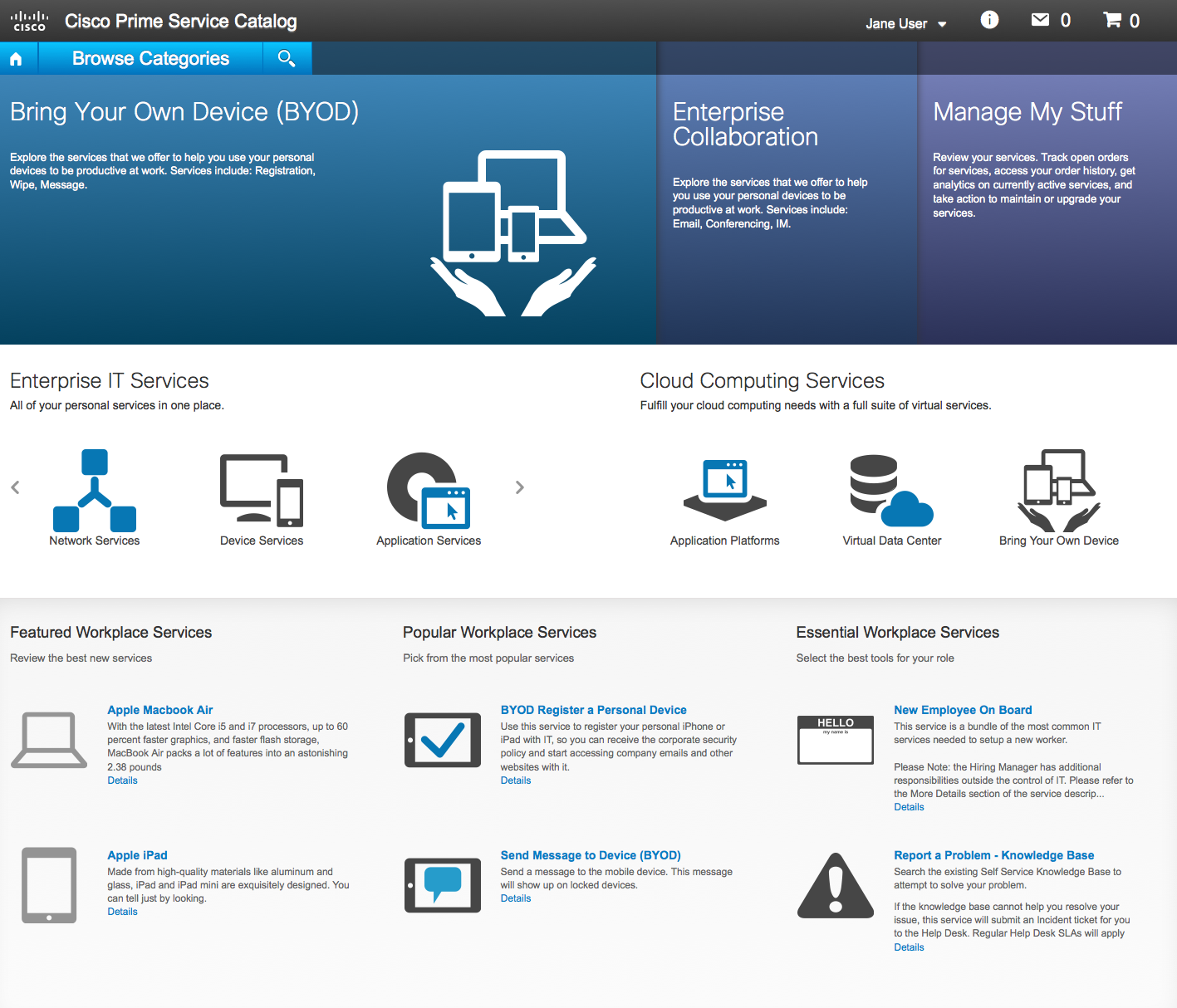The image size is (1177, 1008).
Task: Expand the Jane User account dropdown
Action: tap(905, 23)
